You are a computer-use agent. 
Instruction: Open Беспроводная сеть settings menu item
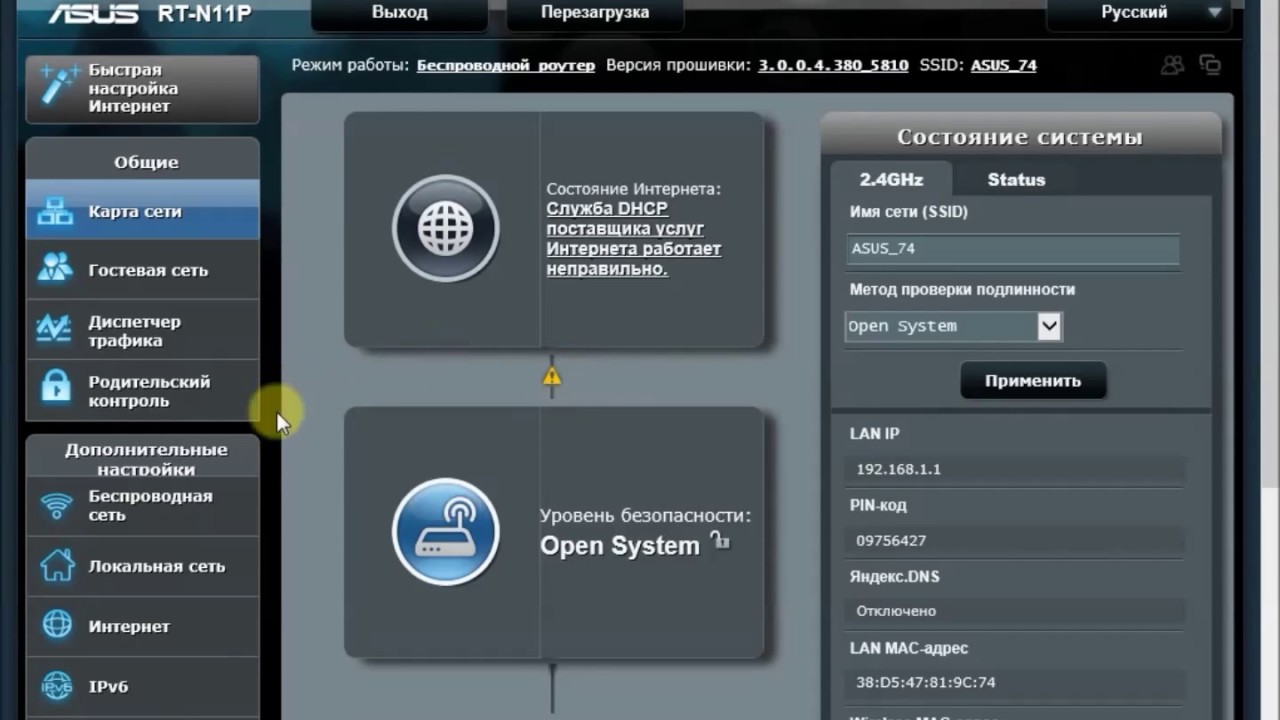pyautogui.click(x=142, y=506)
